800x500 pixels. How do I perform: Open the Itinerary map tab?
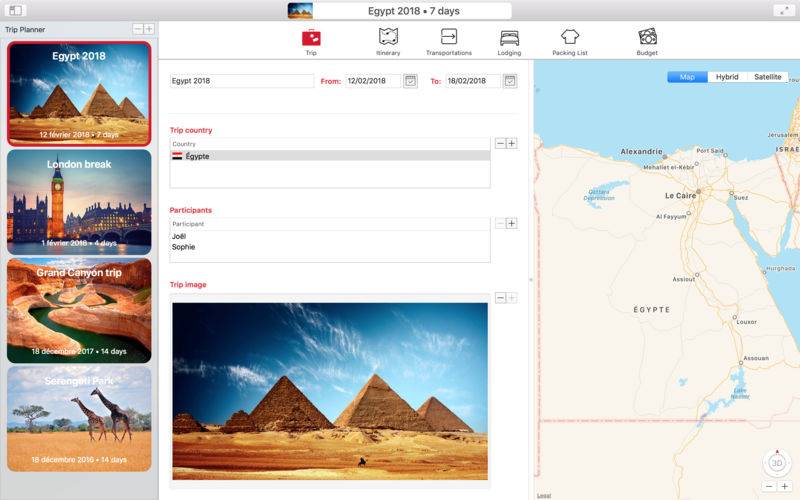(x=388, y=42)
